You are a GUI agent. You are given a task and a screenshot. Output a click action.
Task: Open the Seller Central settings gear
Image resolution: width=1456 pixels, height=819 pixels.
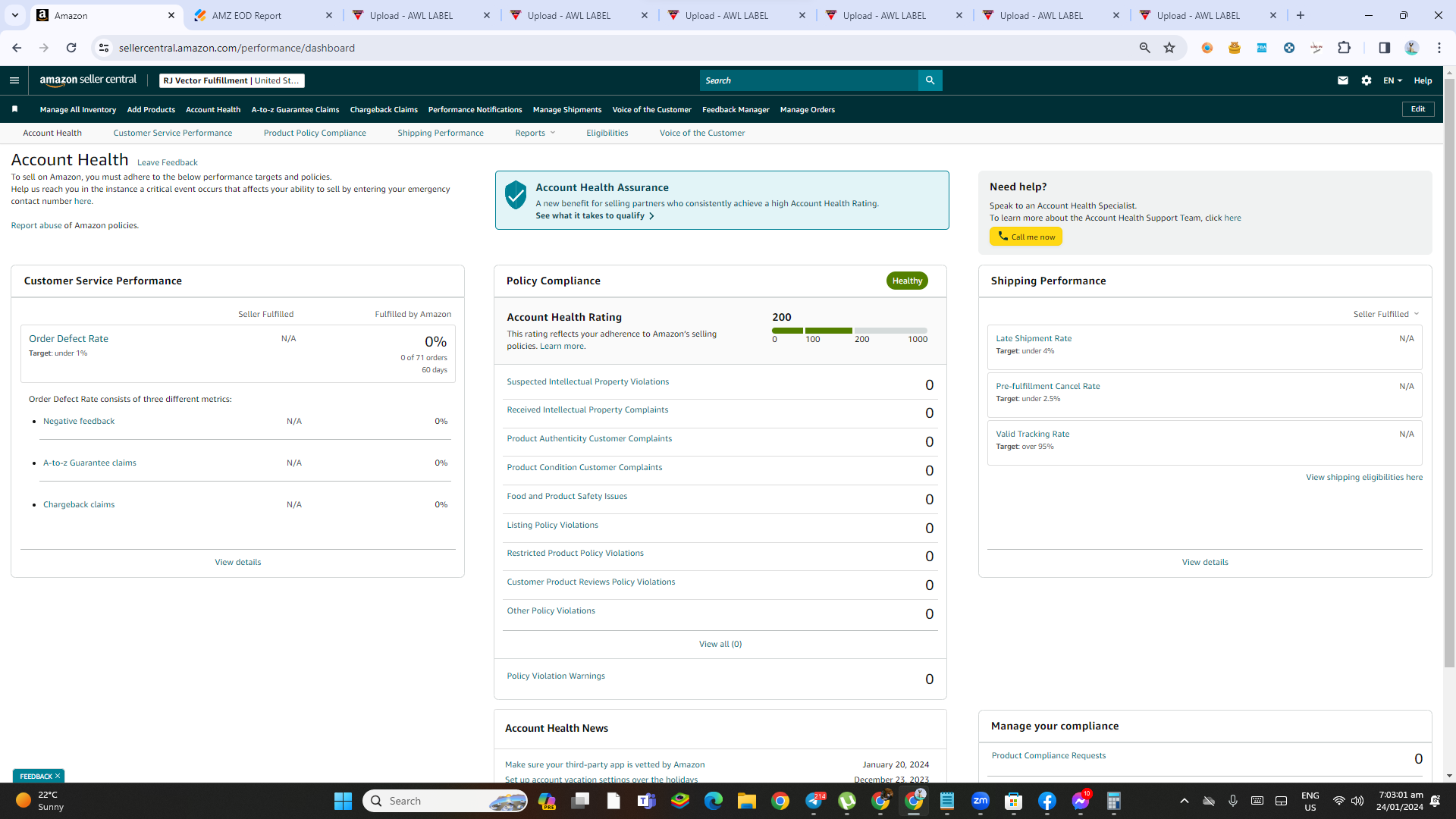[x=1367, y=80]
